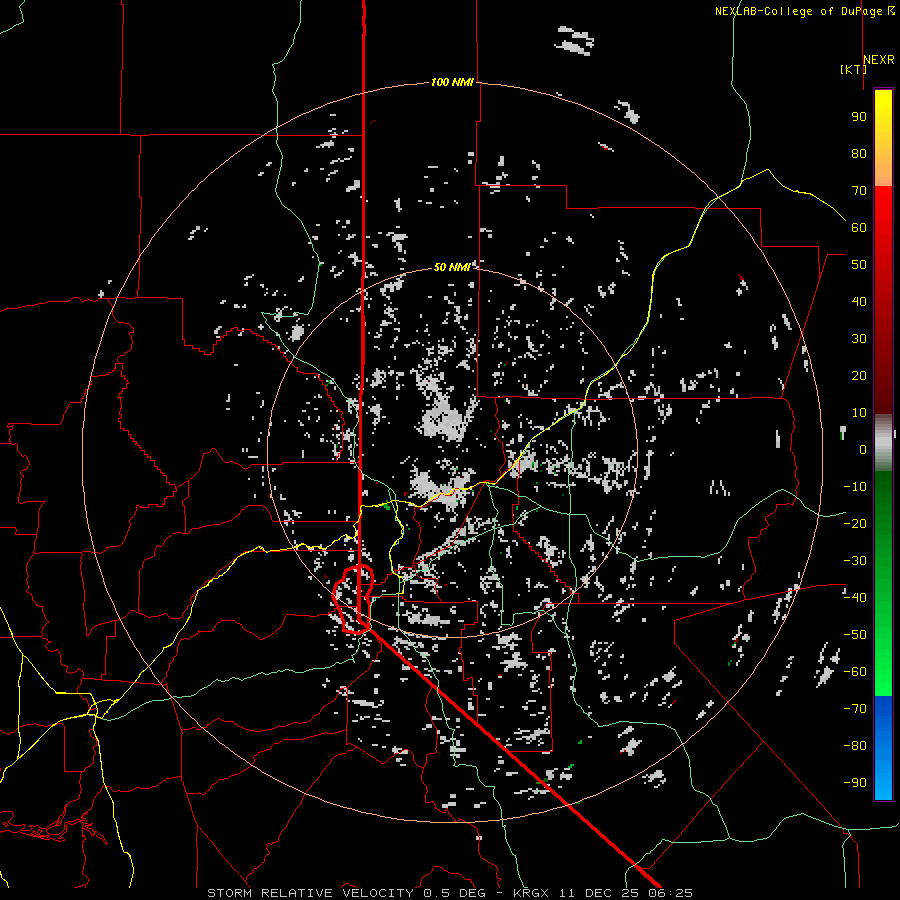Click the 06:25 timestamp text
The image size is (900, 900).
[x=670, y=893]
